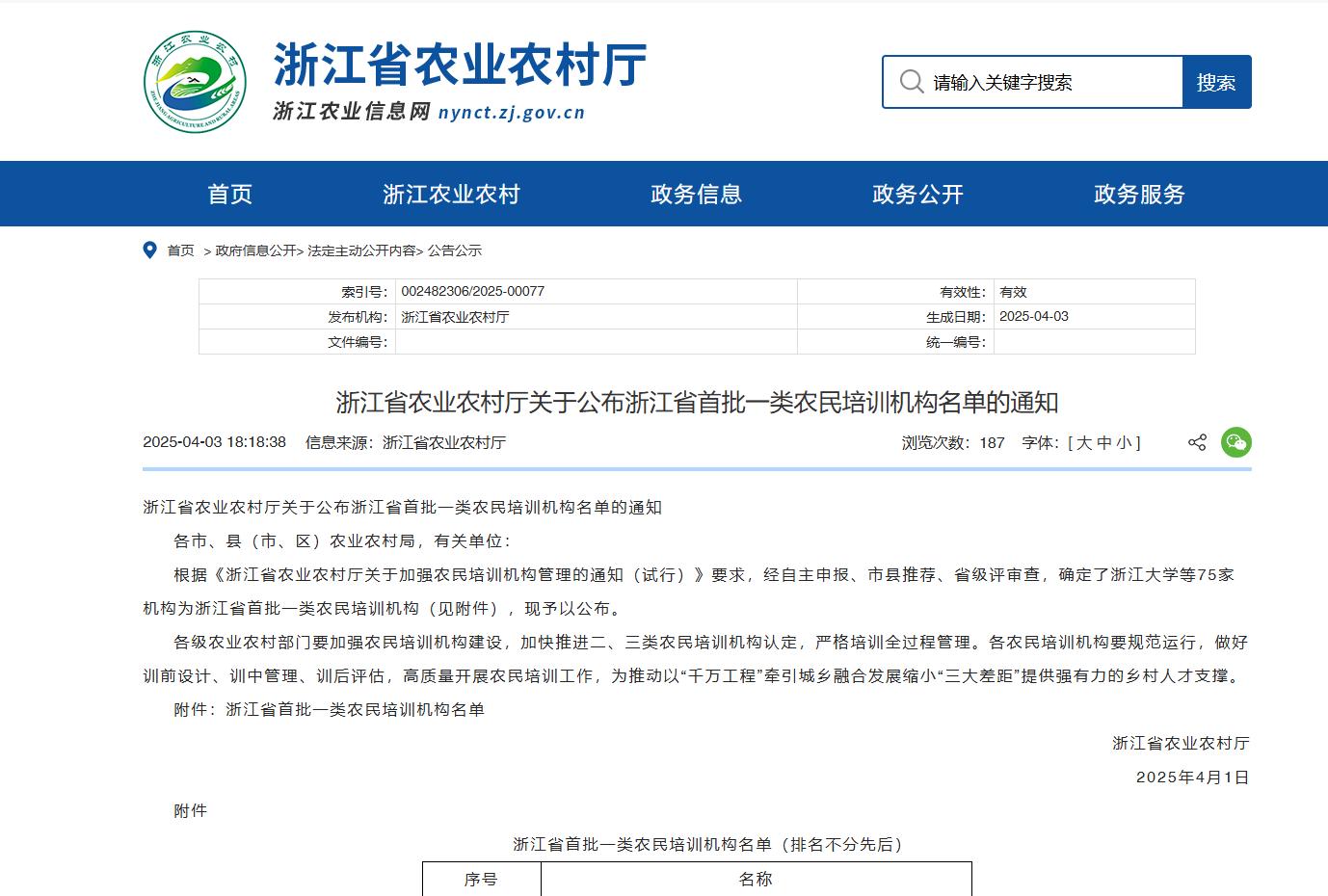Viewport: 1328px width, 896px height.
Task: Open 政府信息公开 breadcrumb link
Action: click(255, 250)
